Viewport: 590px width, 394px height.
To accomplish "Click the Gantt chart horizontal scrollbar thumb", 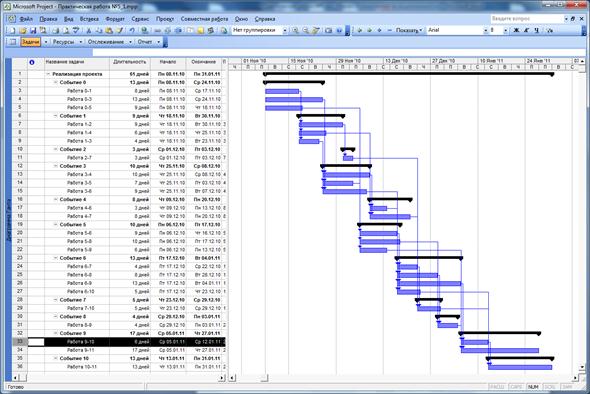I will (x=265, y=377).
